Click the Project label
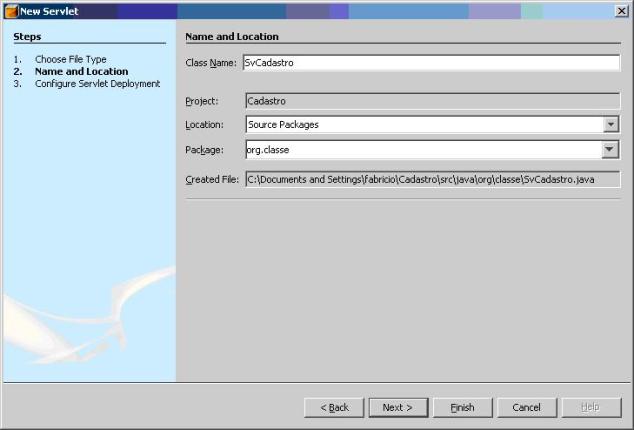The image size is (634, 430). (x=202, y=101)
